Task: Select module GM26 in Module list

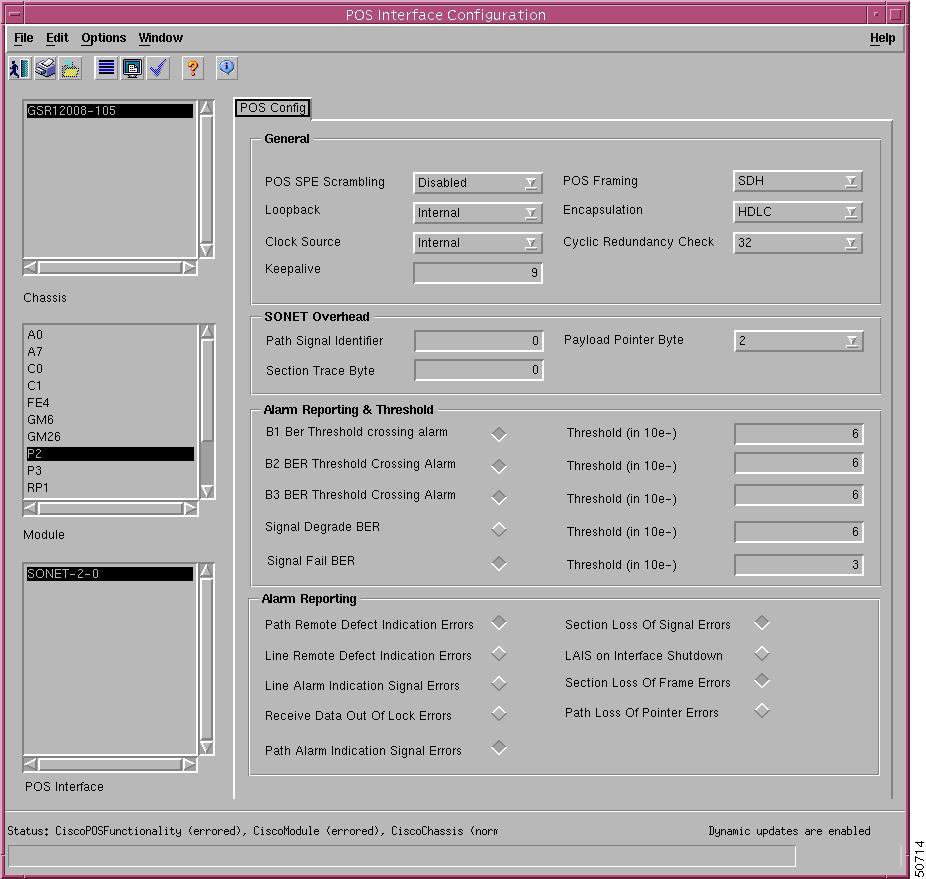Action: pyautogui.click(x=110, y=437)
